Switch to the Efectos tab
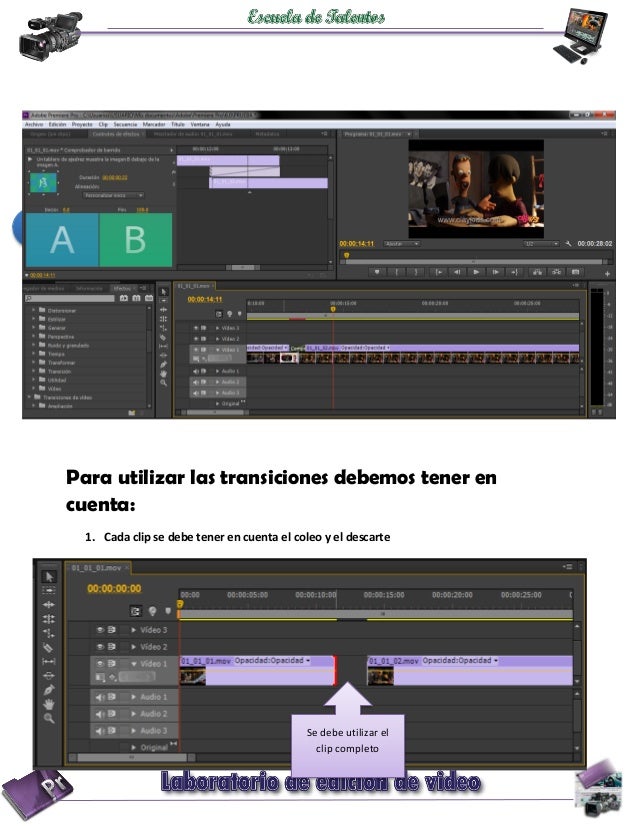The width and height of the screenshot is (638, 826). pyautogui.click(x=122, y=289)
